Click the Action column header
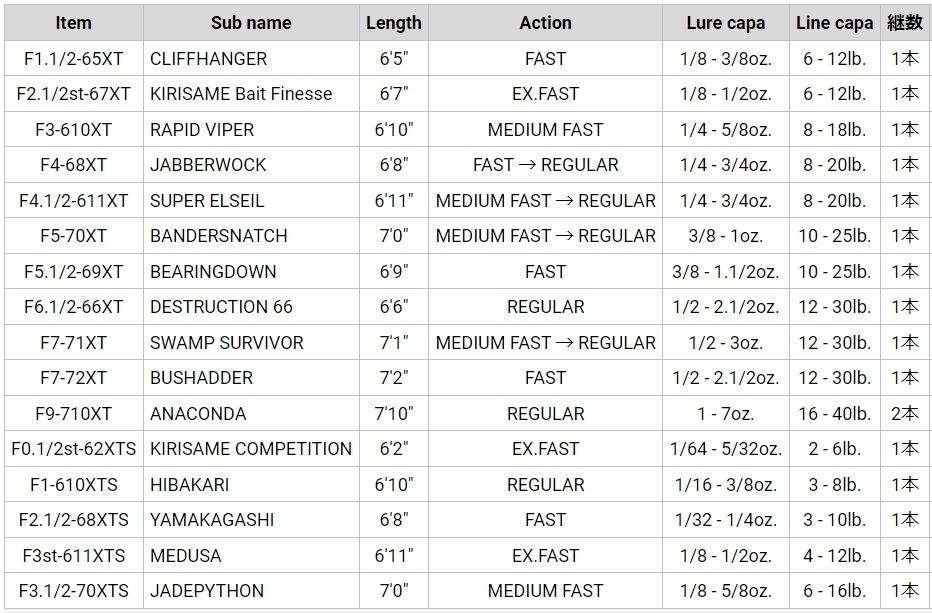The width and height of the screenshot is (932, 613). (545, 23)
